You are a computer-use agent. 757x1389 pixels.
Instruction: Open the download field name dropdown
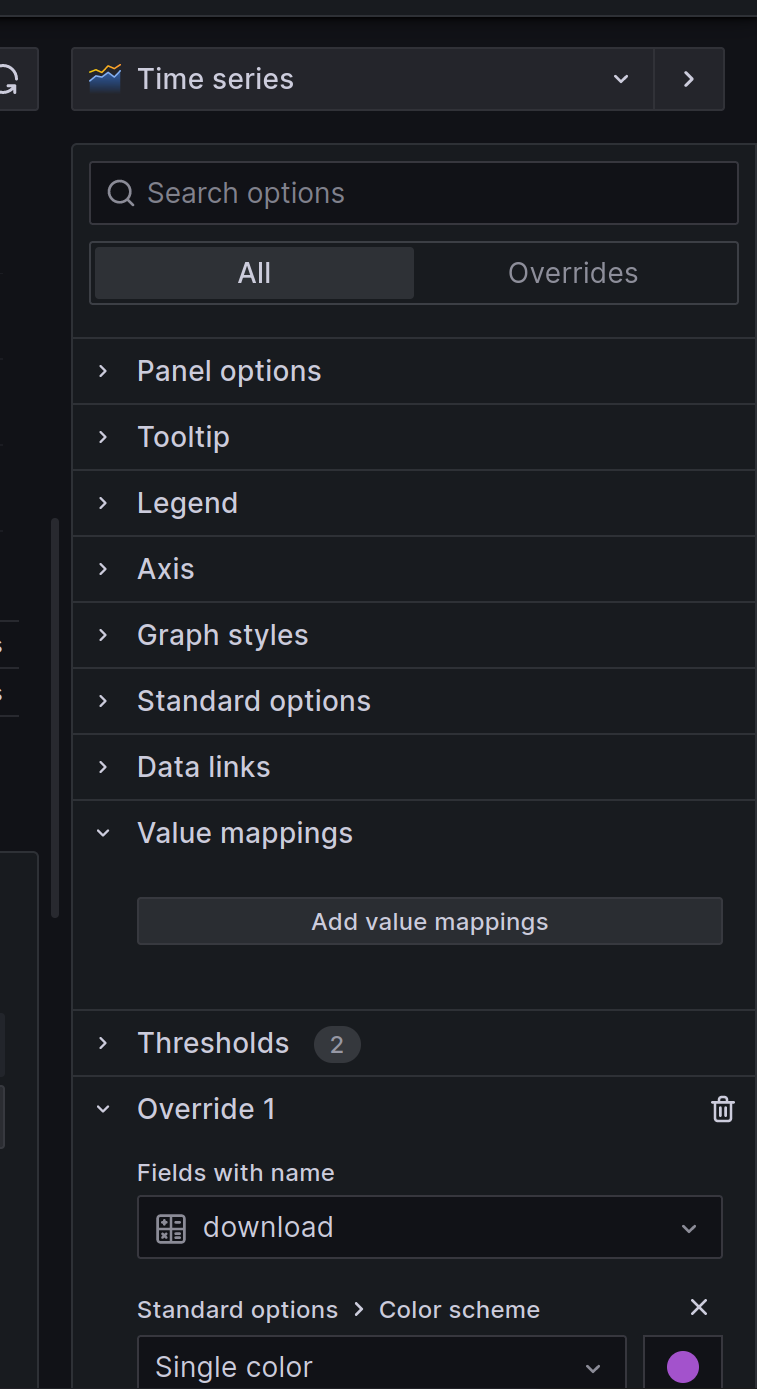[429, 1227]
